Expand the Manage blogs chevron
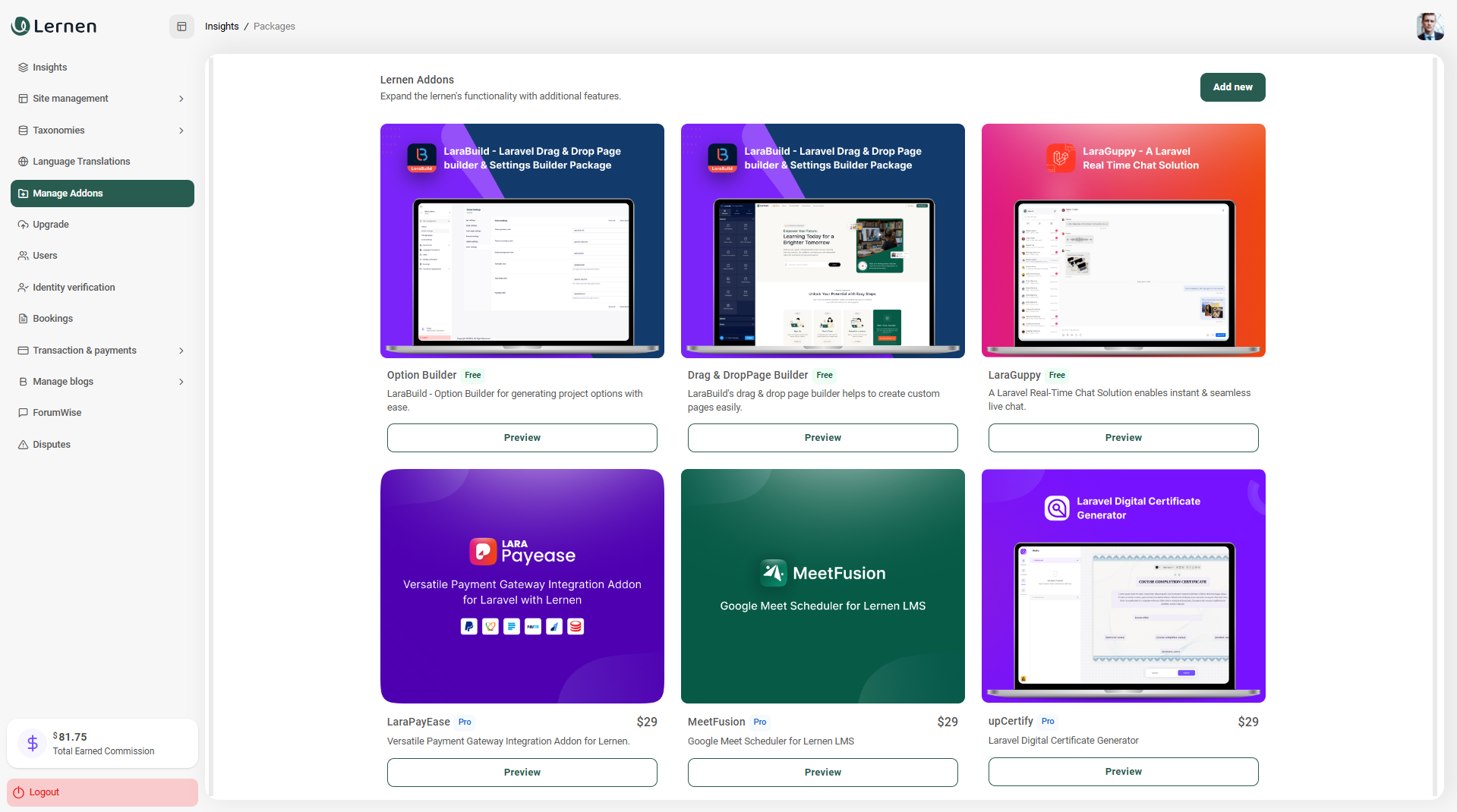1457x812 pixels. coord(181,382)
